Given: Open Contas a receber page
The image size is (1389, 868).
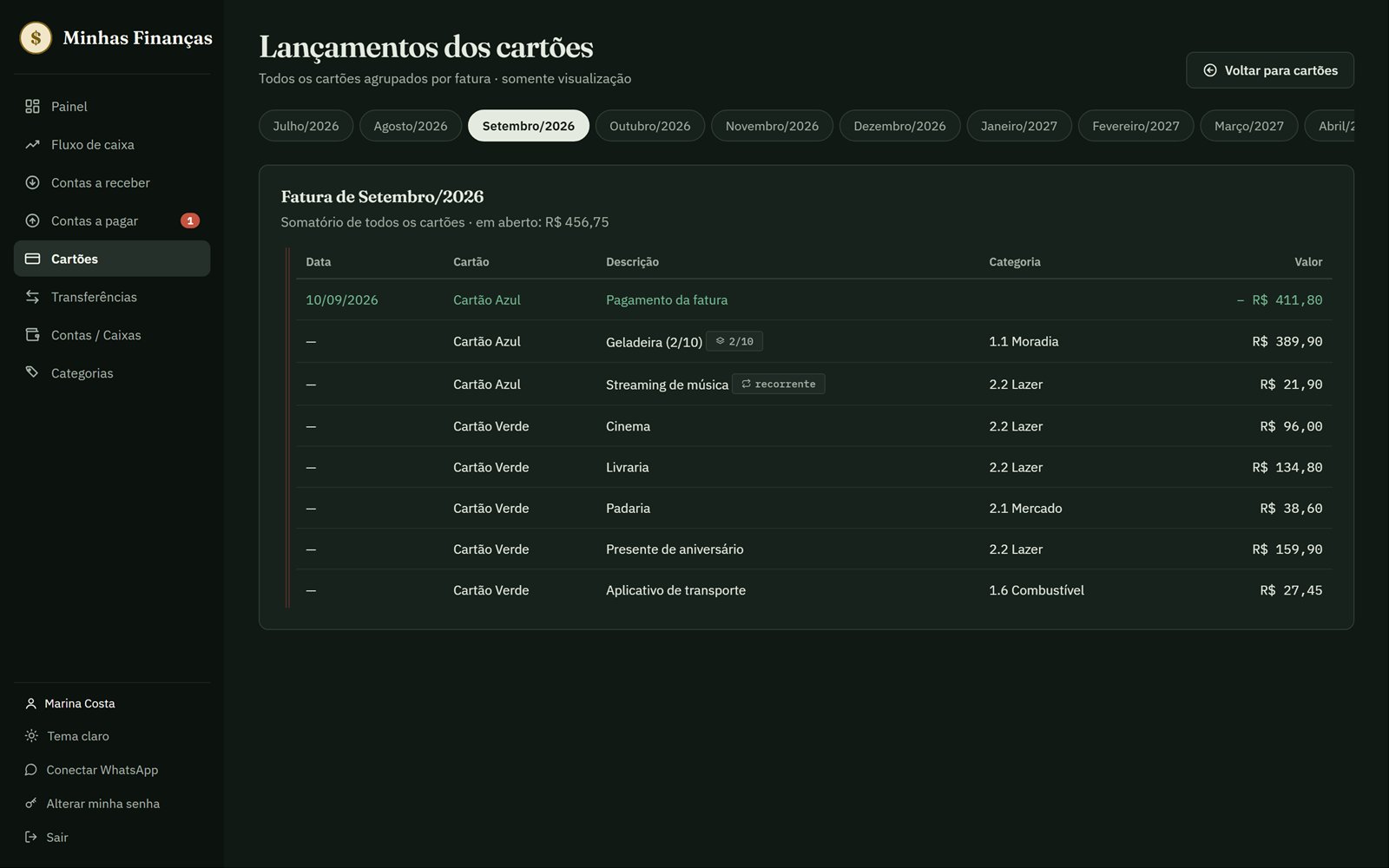Looking at the screenshot, I should point(112,182).
